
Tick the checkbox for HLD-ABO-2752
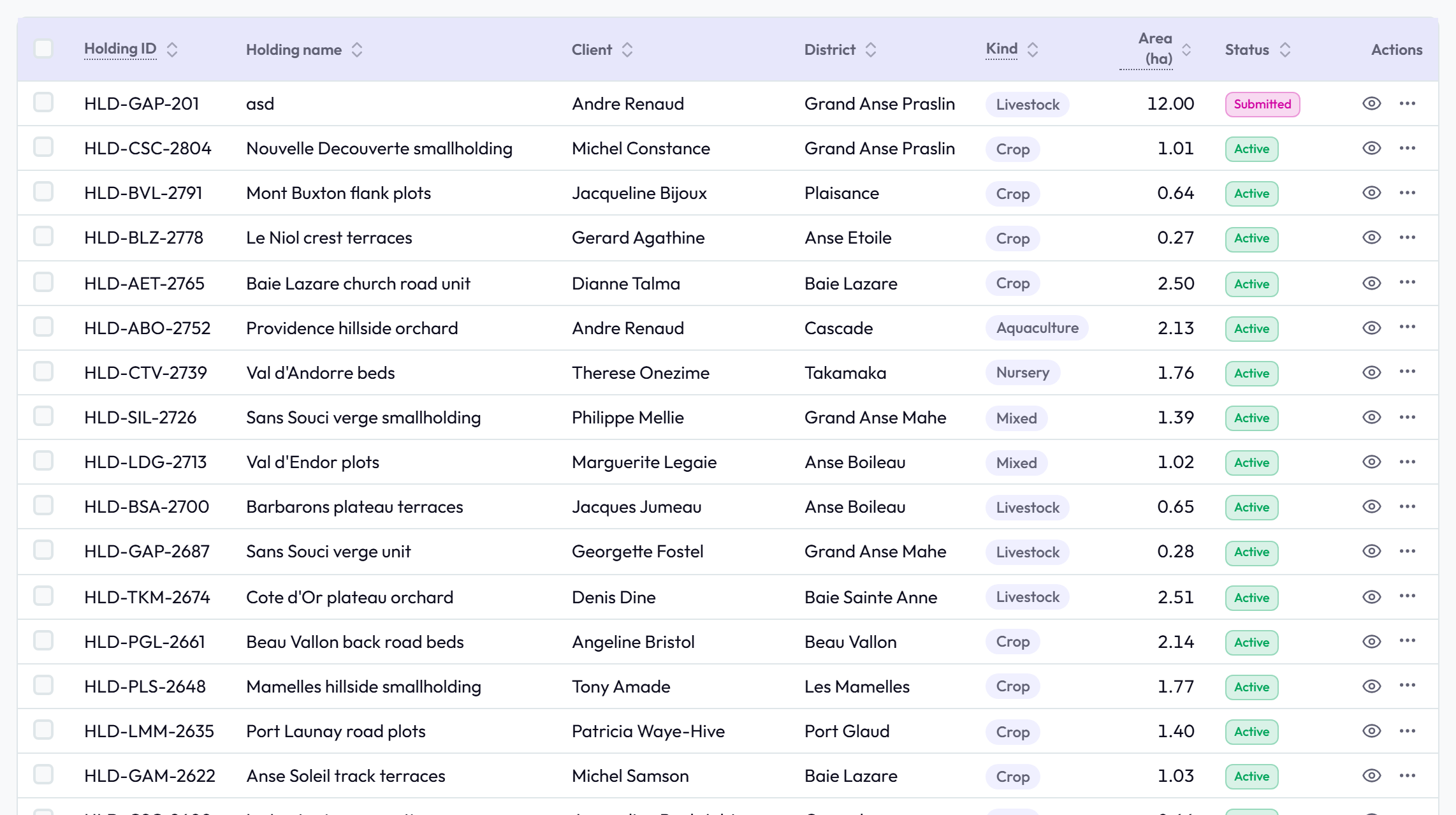click(43, 327)
